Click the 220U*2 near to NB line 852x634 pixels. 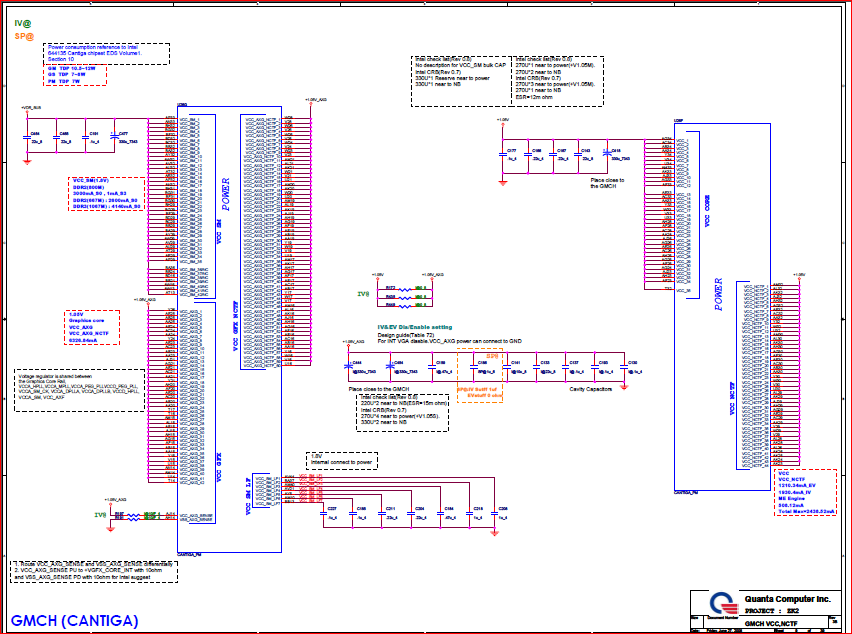[404, 404]
